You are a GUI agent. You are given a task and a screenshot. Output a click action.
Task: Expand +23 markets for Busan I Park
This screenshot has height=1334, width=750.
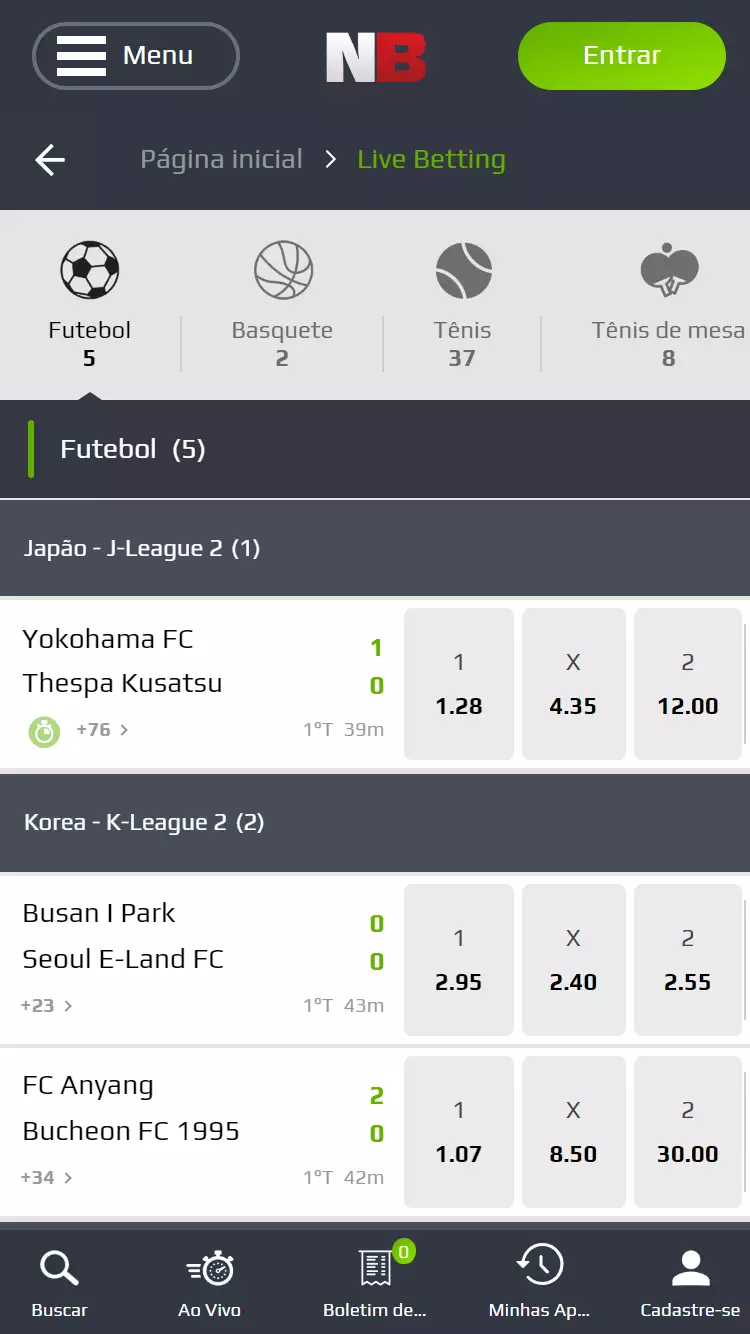click(x=47, y=1005)
